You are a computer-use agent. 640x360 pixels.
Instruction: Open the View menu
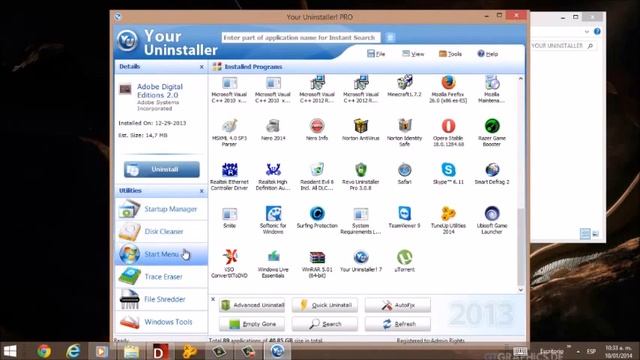pos(413,54)
